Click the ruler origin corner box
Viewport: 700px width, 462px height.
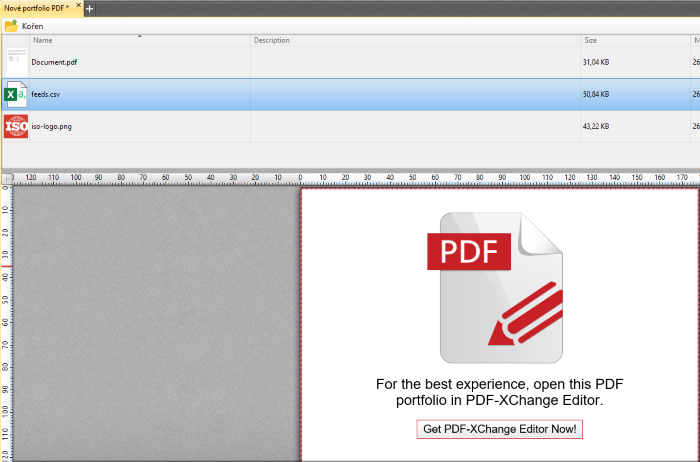point(7,179)
